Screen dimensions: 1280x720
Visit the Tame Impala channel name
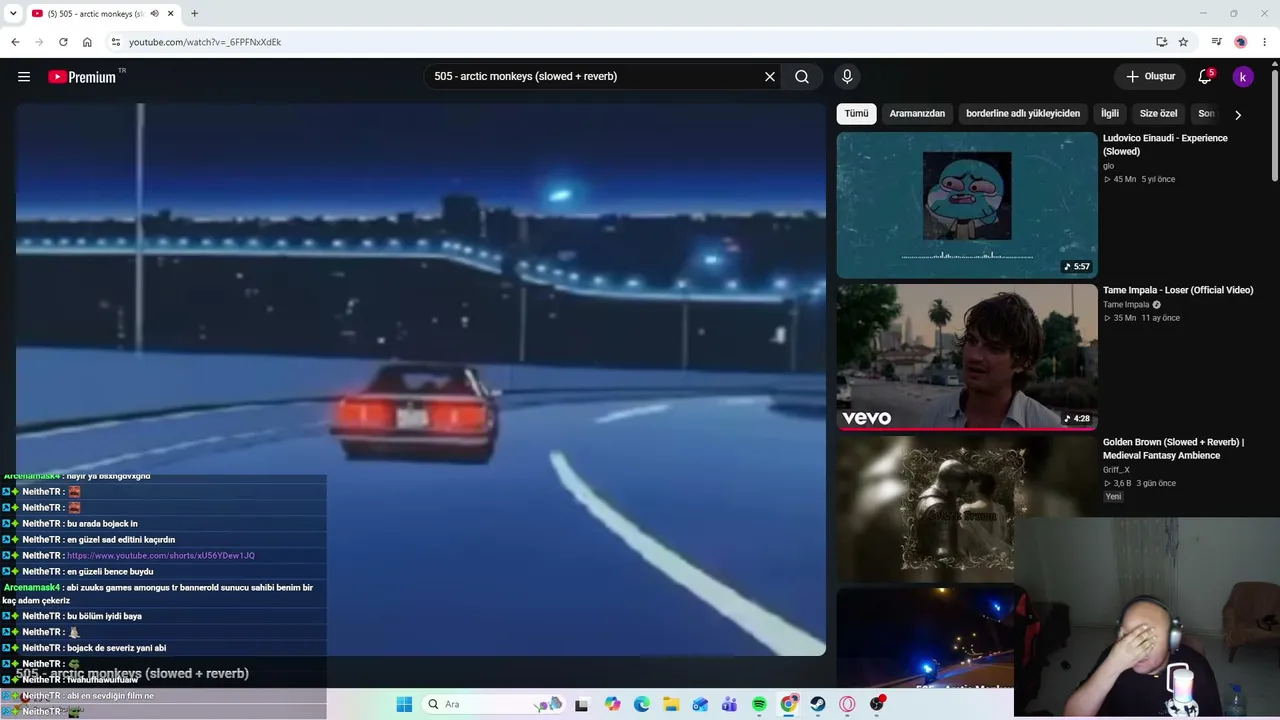click(1126, 305)
